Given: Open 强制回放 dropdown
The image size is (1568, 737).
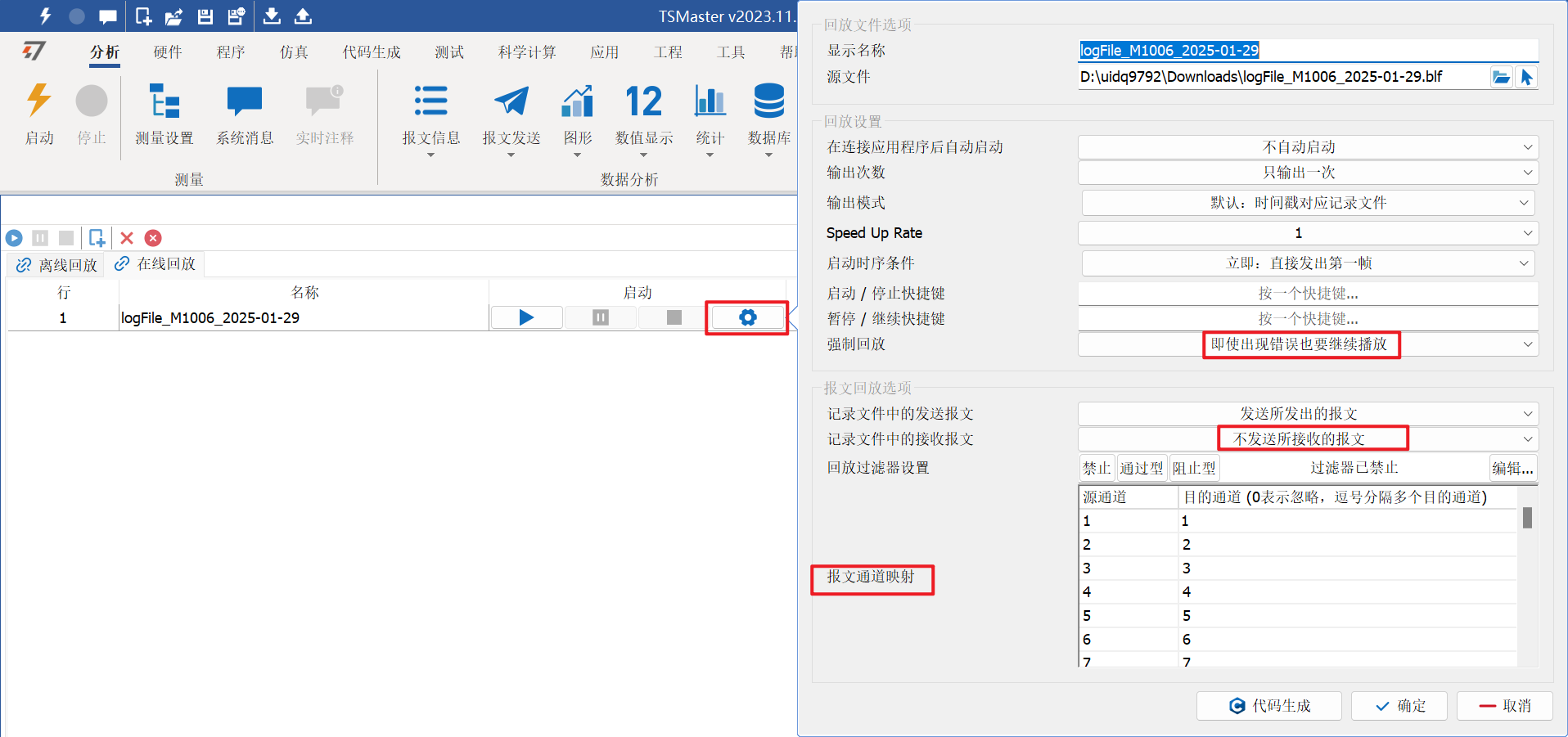Looking at the screenshot, I should click(x=1308, y=344).
